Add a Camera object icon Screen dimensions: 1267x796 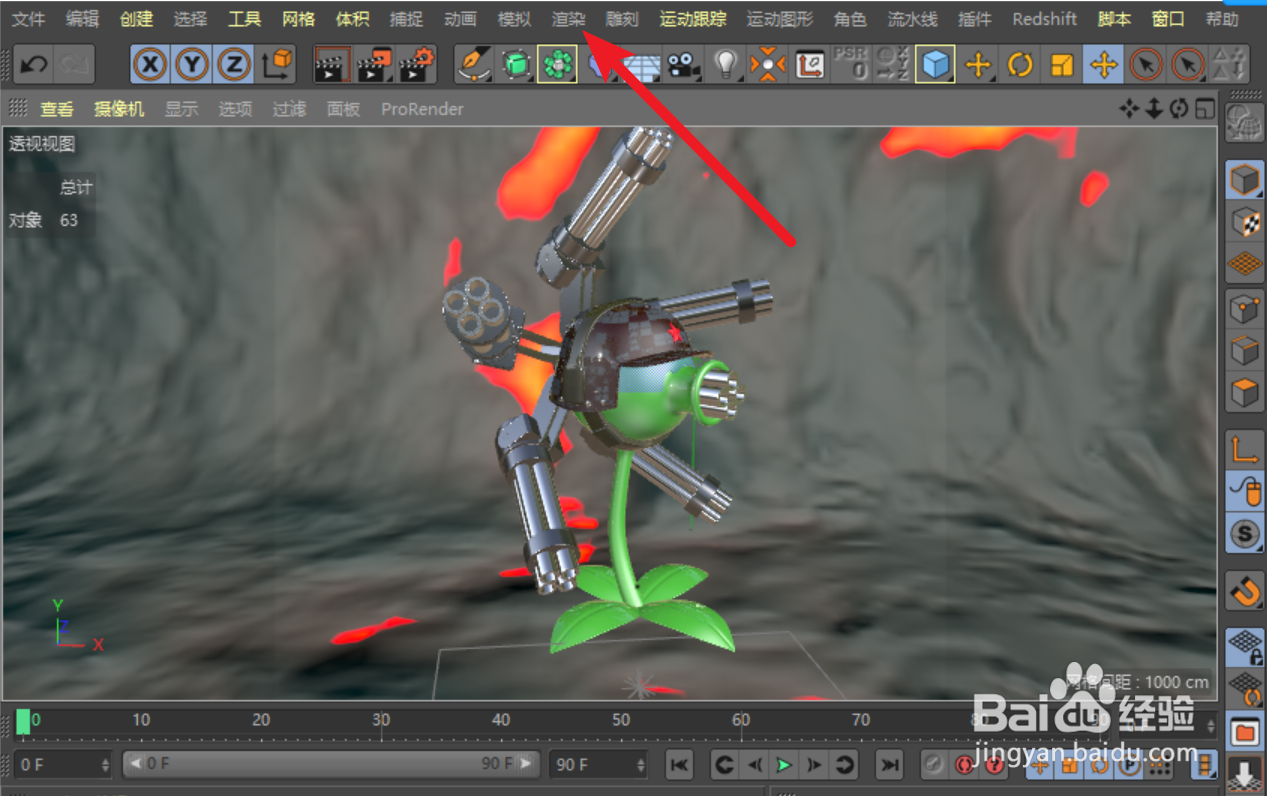683,65
